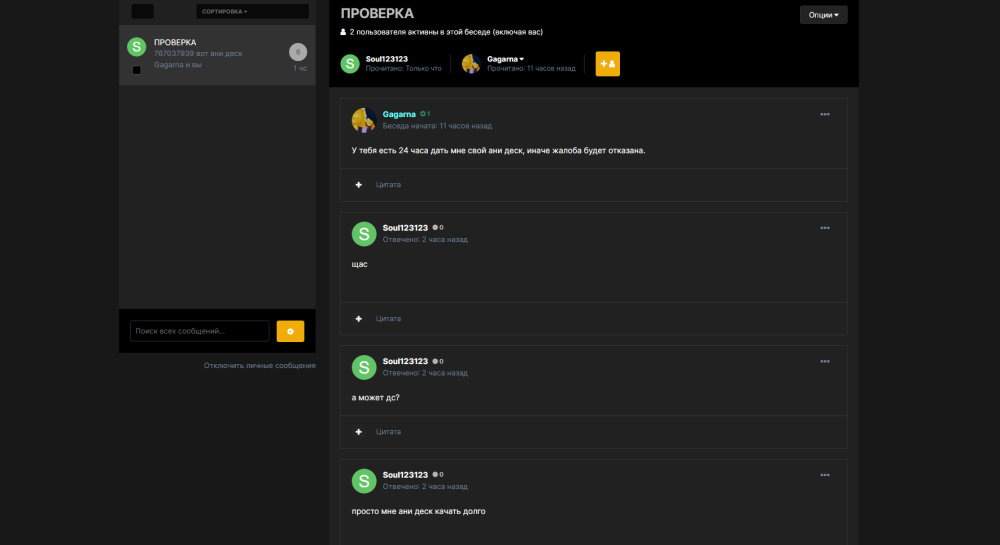Open options for "просто мне ани деск" message
The image size is (1000, 545).
tap(825, 475)
